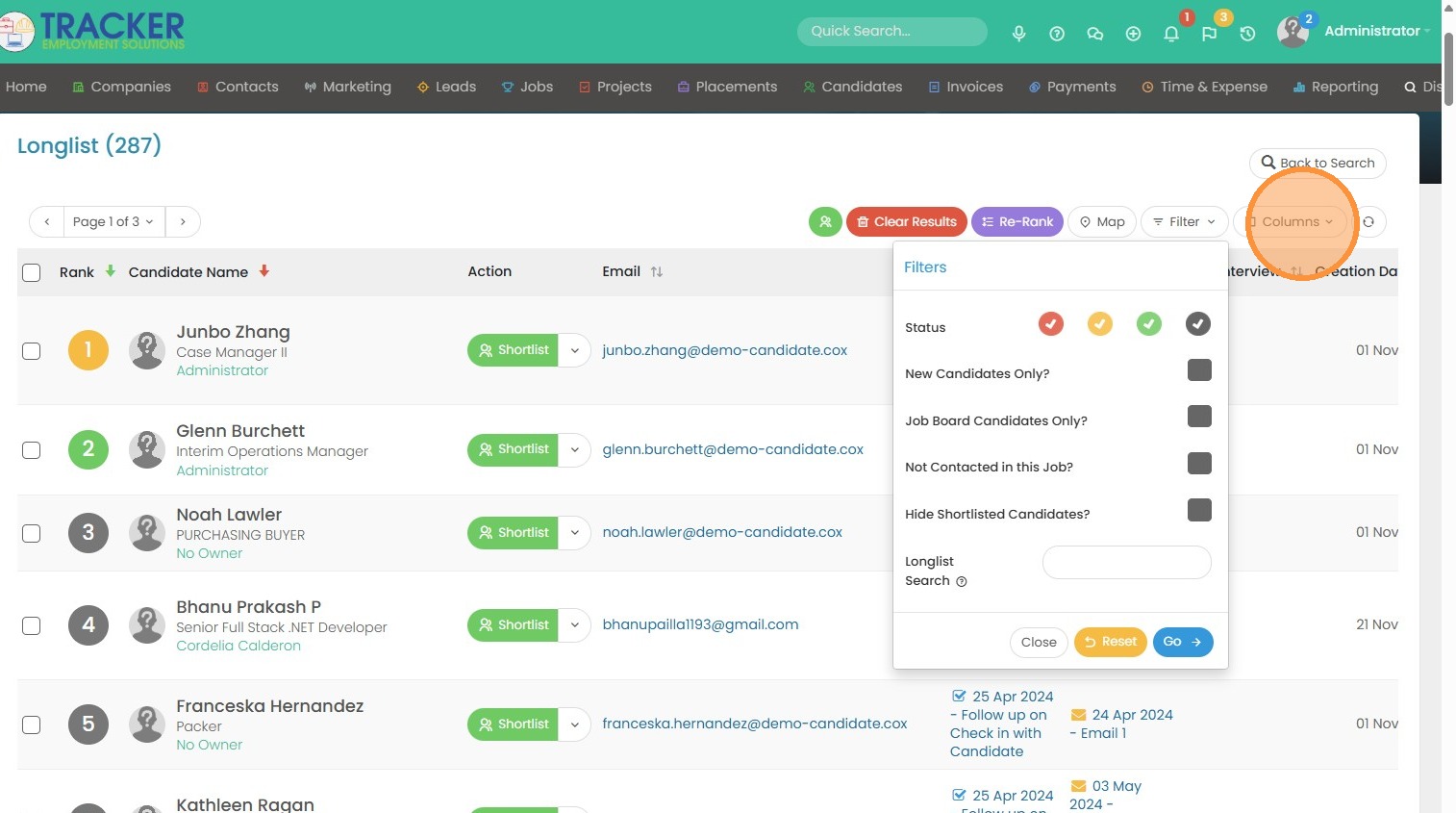This screenshot has width=1456, height=813.
Task: Click Noah Lawler's avatar
Action: (x=147, y=532)
